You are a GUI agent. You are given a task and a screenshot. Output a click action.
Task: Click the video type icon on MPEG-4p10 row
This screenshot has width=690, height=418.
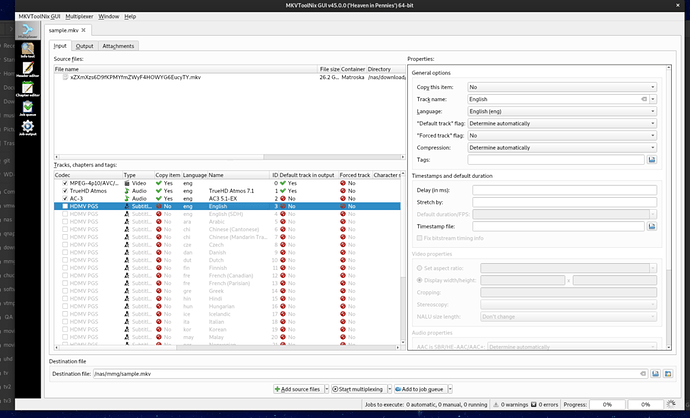pyautogui.click(x=127, y=183)
